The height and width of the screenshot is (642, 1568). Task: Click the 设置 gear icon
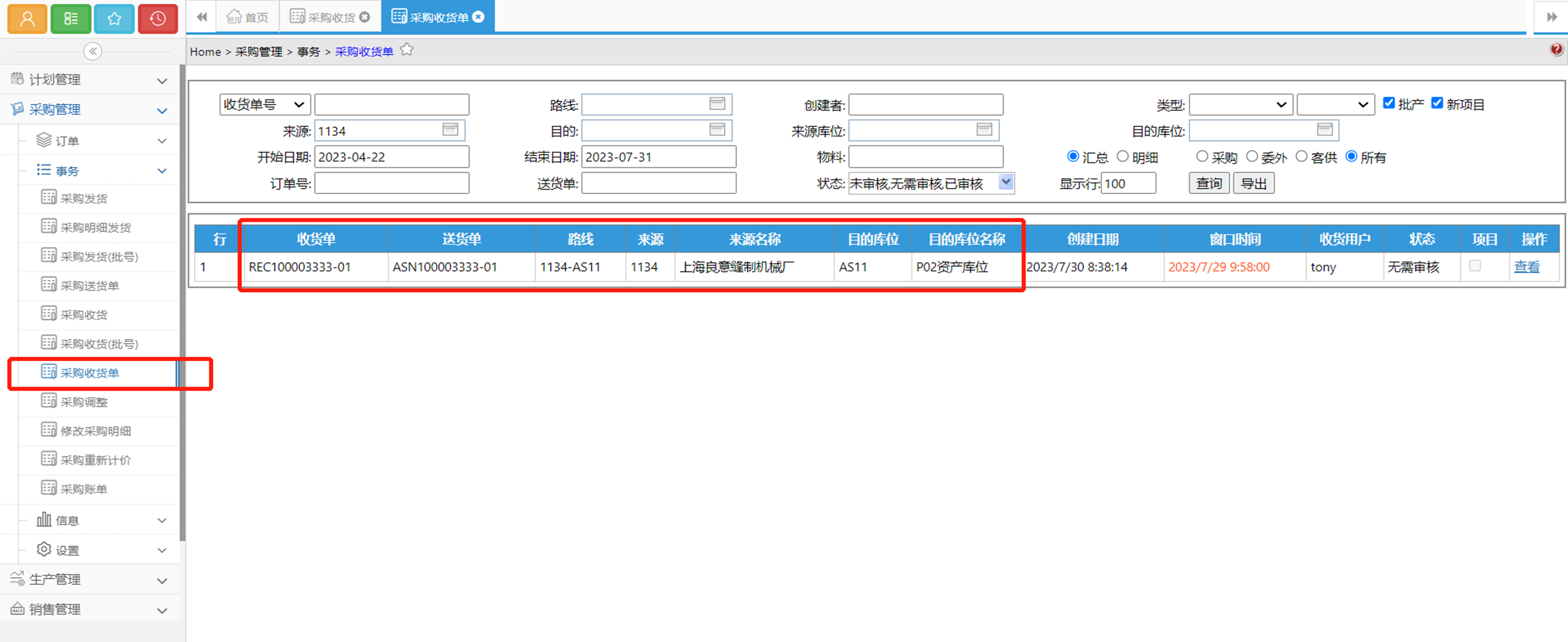click(x=44, y=550)
